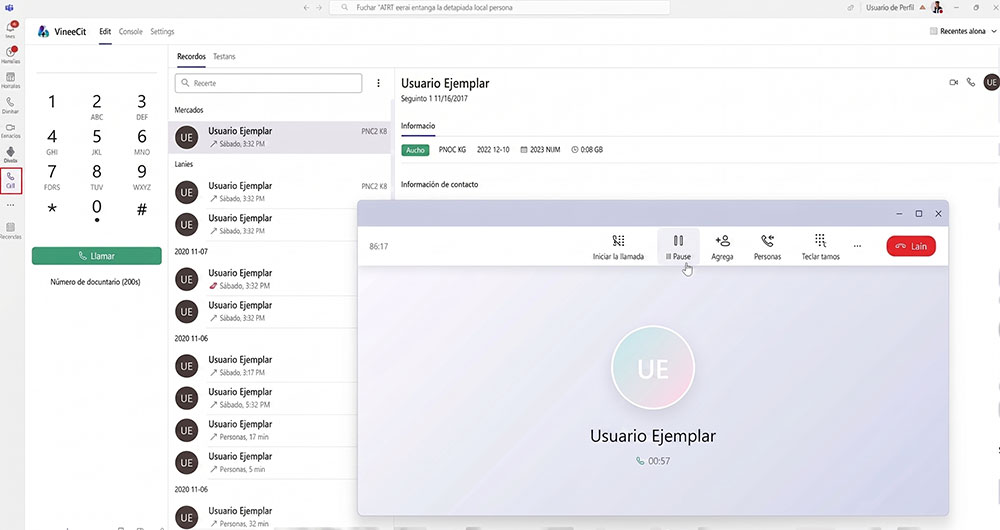The width and height of the screenshot is (1000, 530).
Task: Click the large UE avatar in call window
Action: click(x=652, y=368)
